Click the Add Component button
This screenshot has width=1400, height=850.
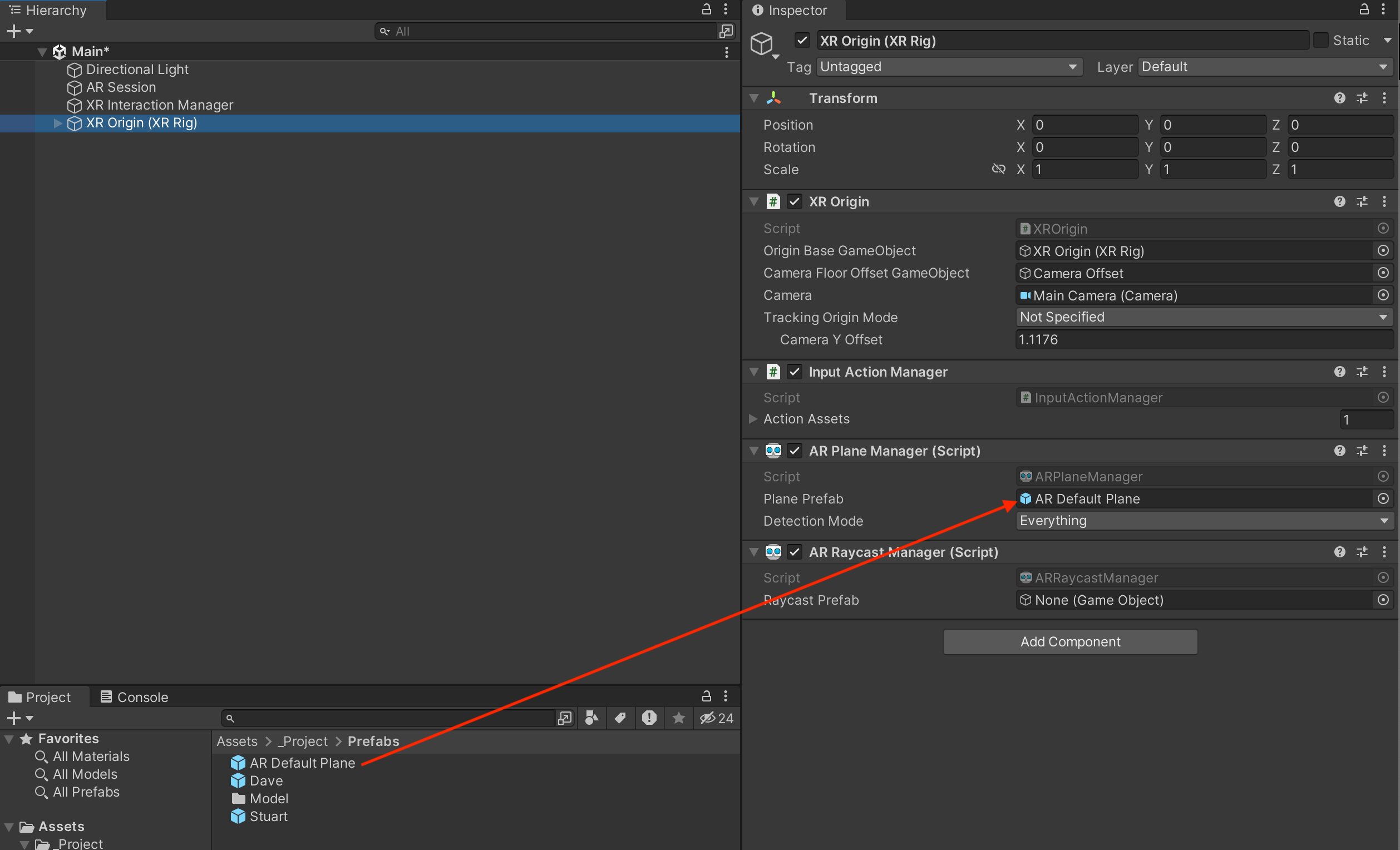pos(1070,642)
